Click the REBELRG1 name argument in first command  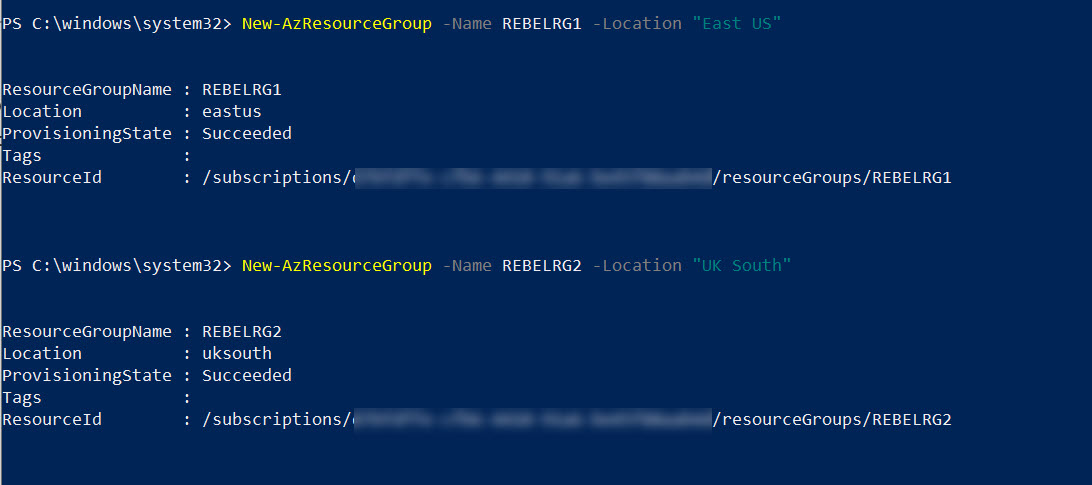[x=542, y=24]
